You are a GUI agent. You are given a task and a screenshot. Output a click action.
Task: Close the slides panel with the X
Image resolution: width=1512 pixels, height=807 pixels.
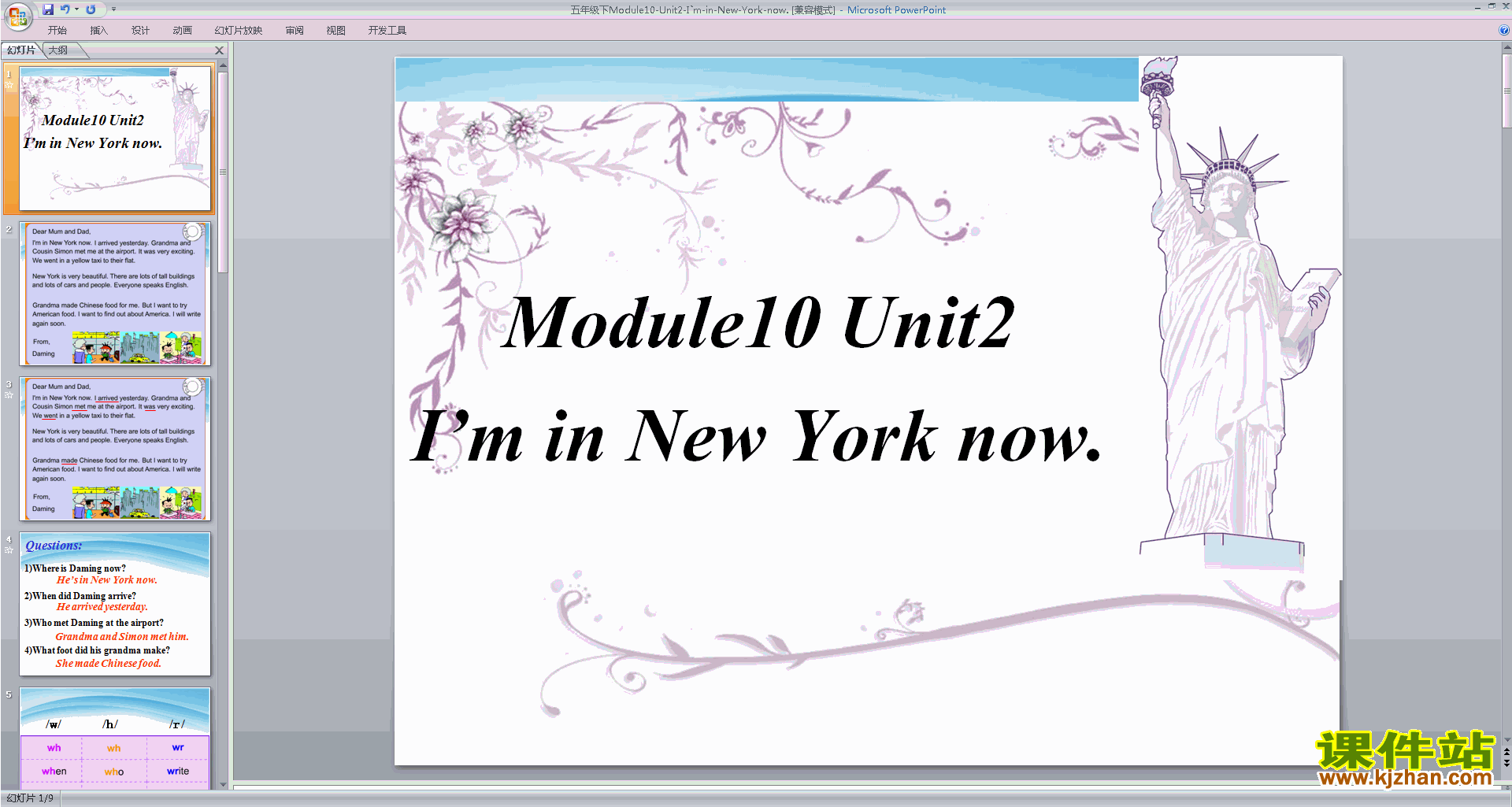coord(220,50)
